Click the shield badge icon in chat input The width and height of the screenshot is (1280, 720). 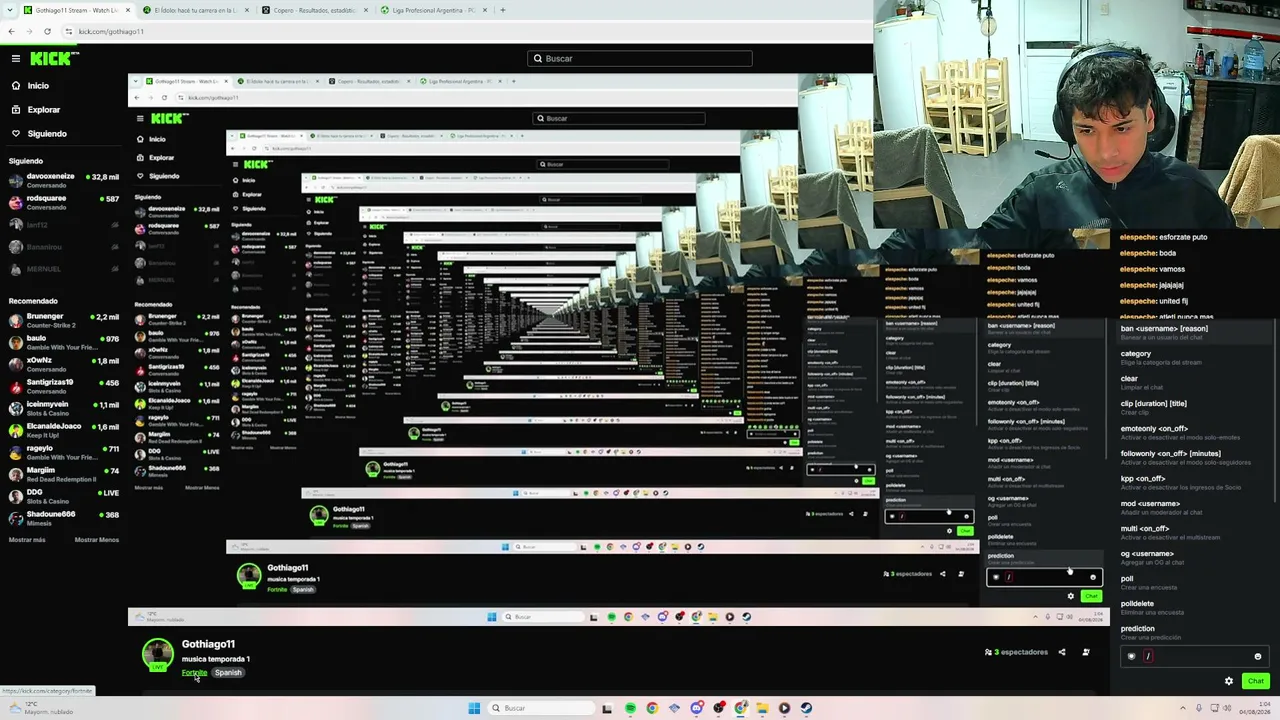pos(1132,657)
